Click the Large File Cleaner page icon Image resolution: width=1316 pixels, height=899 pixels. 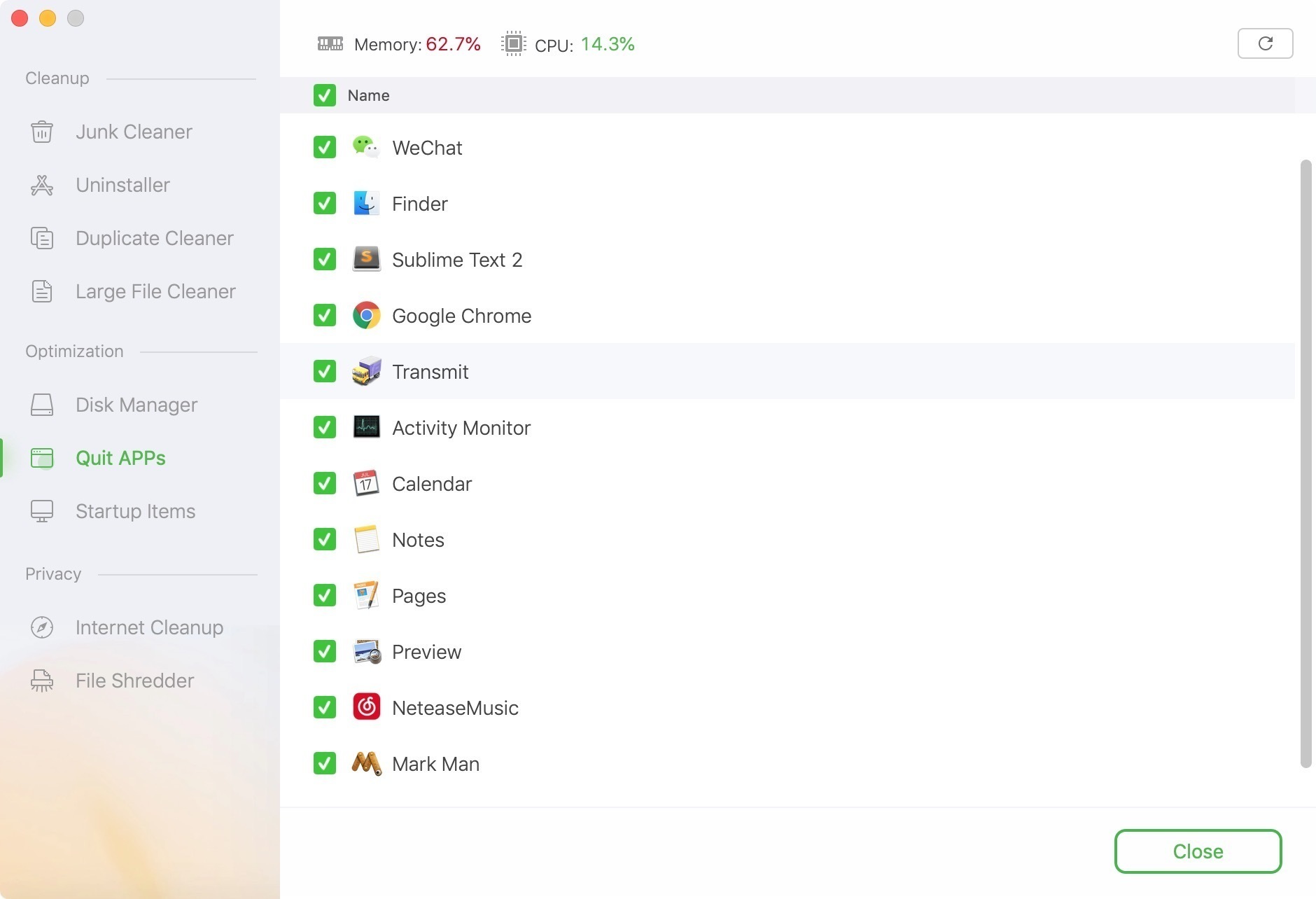click(42, 291)
